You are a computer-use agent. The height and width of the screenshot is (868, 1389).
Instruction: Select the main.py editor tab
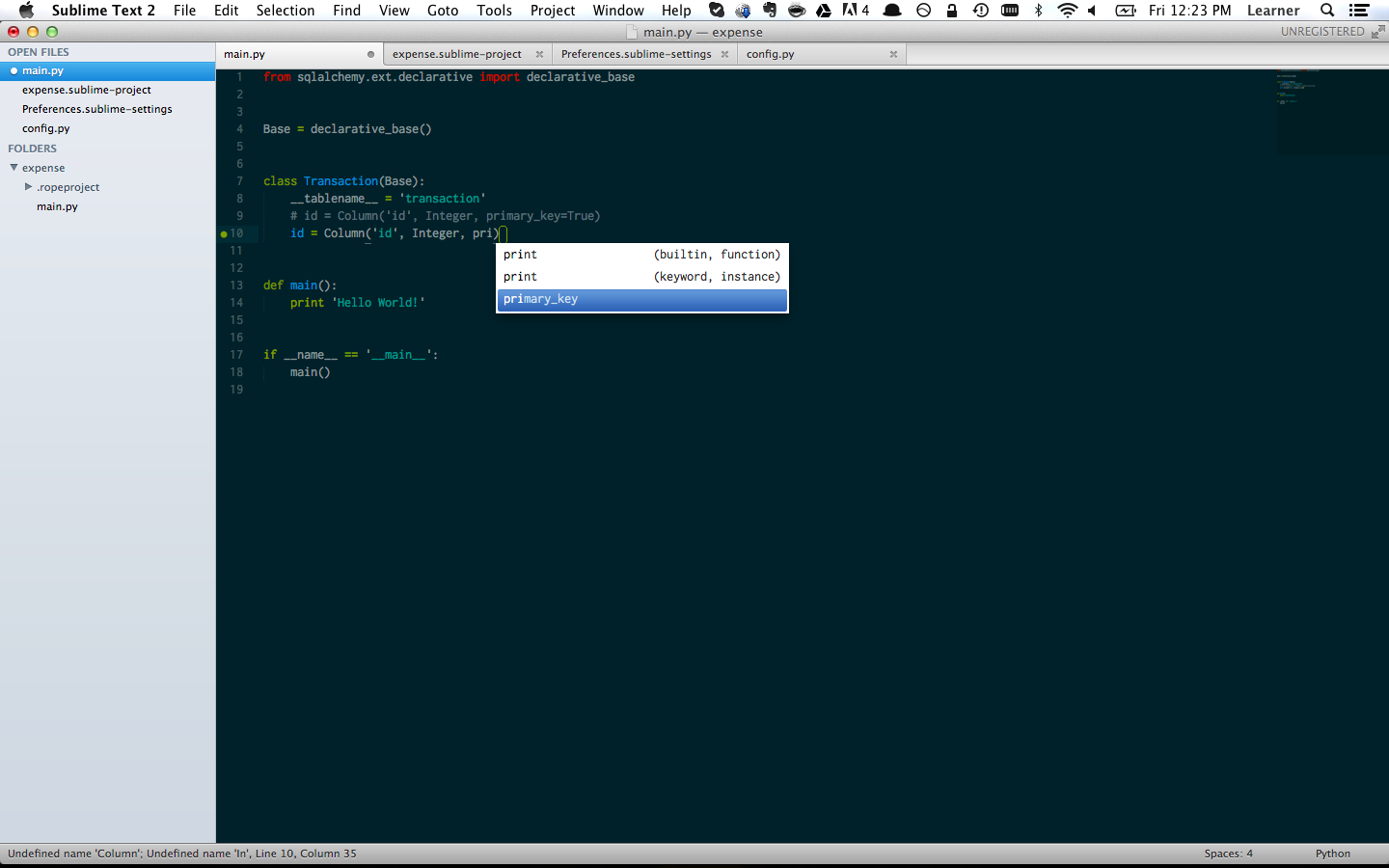pos(245,54)
